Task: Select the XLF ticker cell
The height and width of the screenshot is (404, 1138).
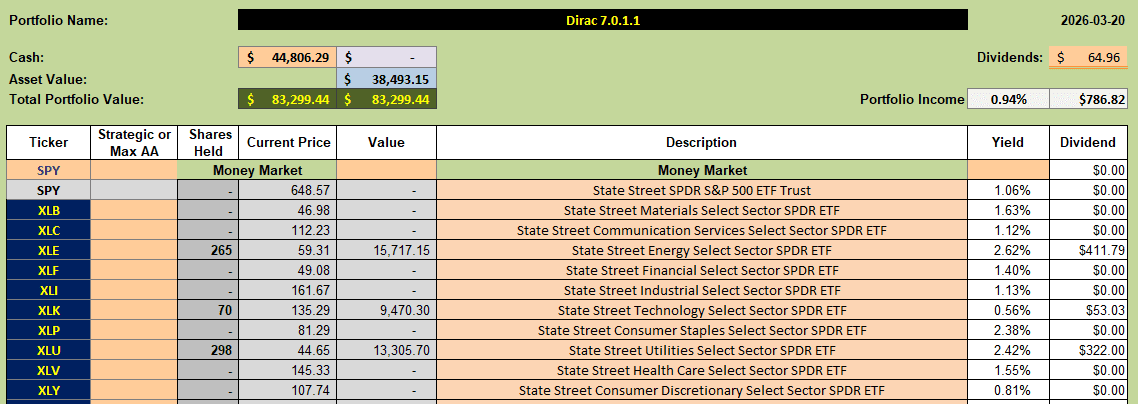Action: pos(49,271)
